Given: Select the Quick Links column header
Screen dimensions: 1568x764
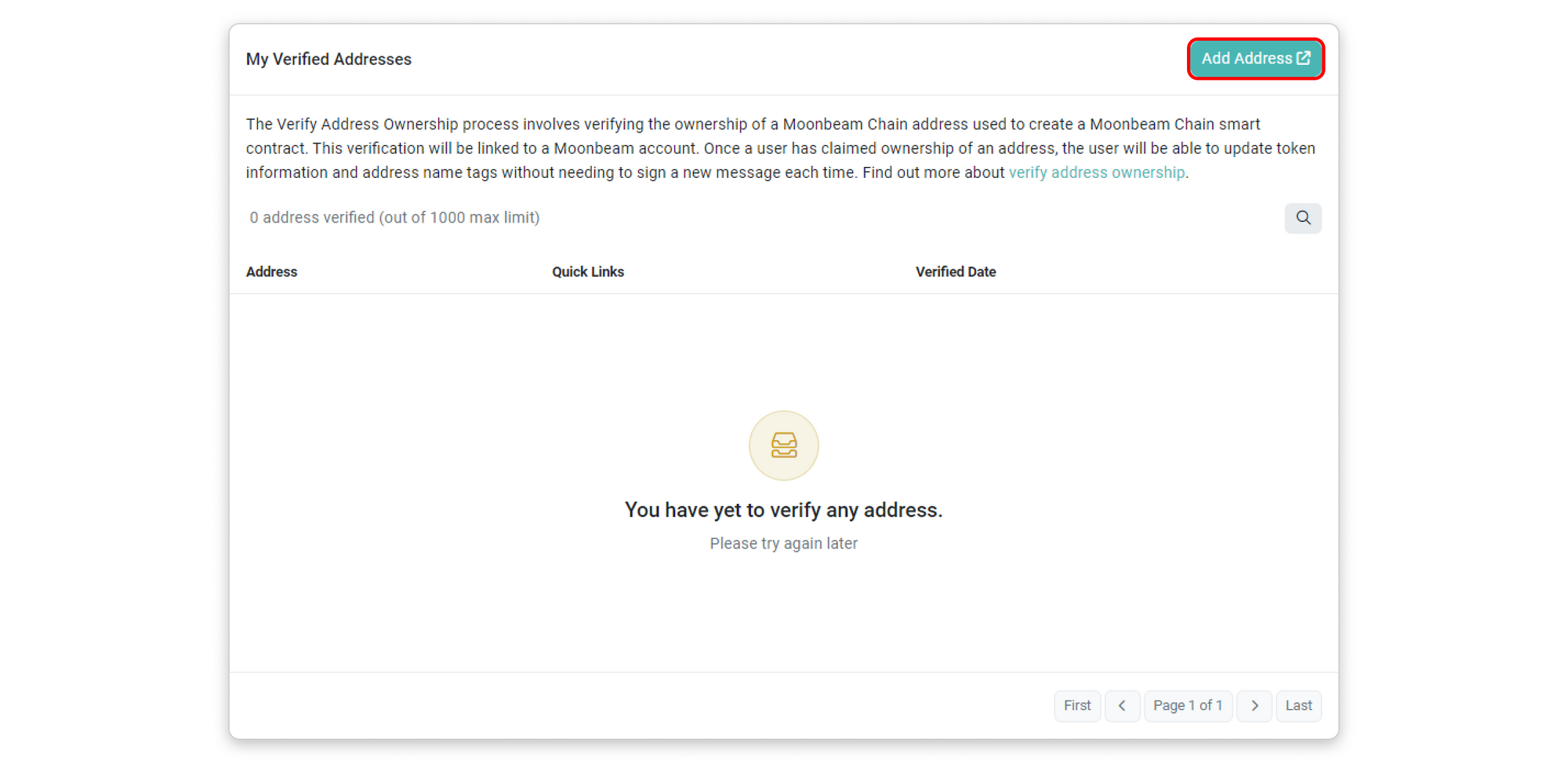Looking at the screenshot, I should click(x=588, y=272).
